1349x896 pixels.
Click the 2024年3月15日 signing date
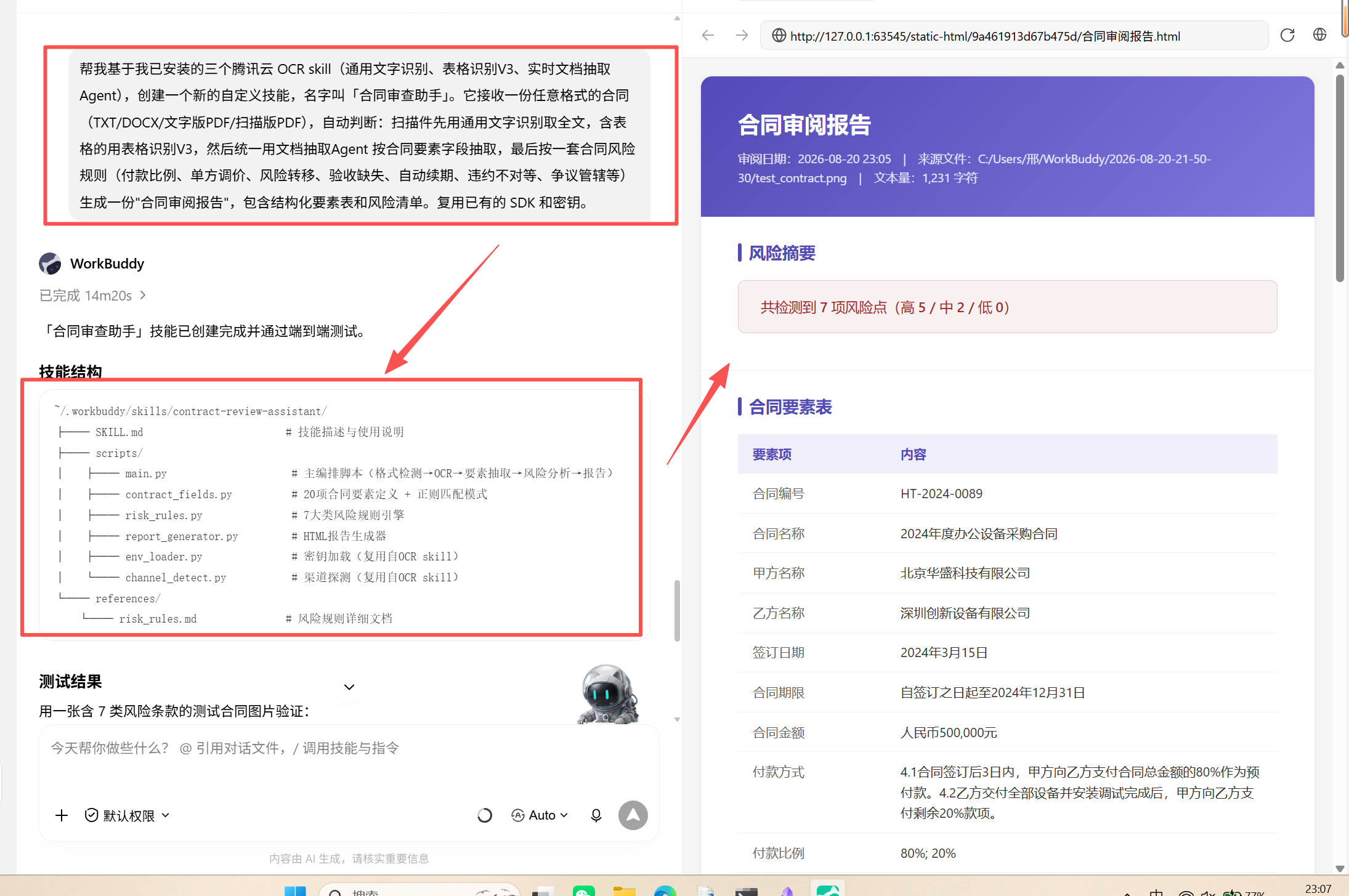[944, 653]
